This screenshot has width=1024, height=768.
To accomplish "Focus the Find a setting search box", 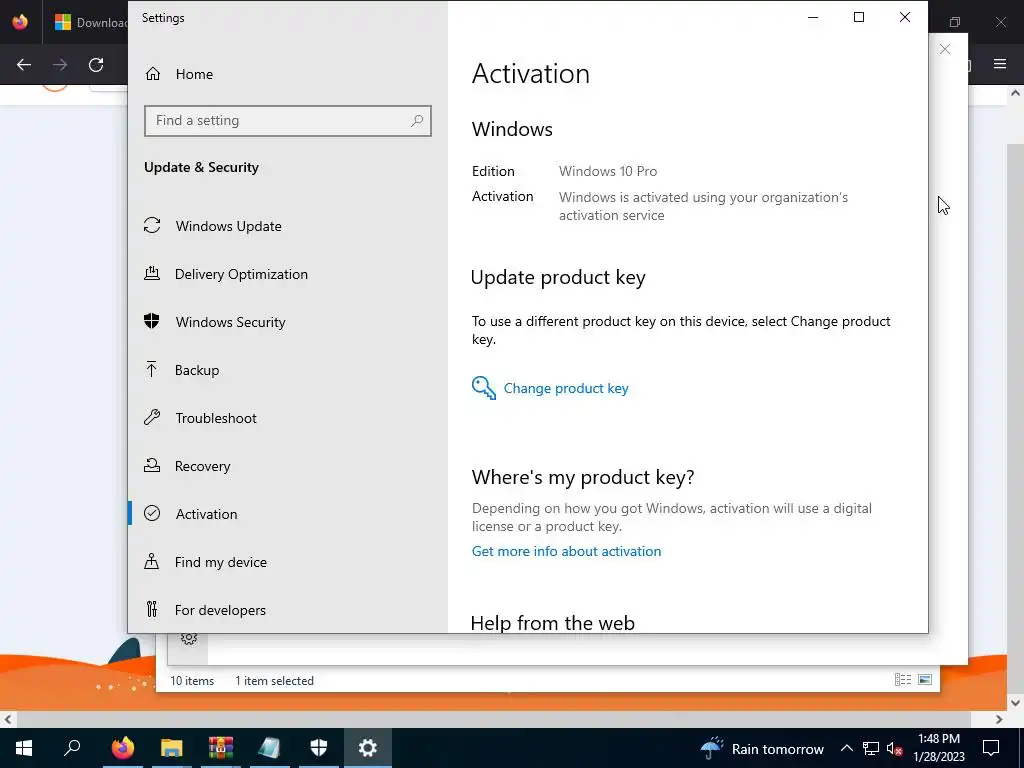I will (x=287, y=121).
